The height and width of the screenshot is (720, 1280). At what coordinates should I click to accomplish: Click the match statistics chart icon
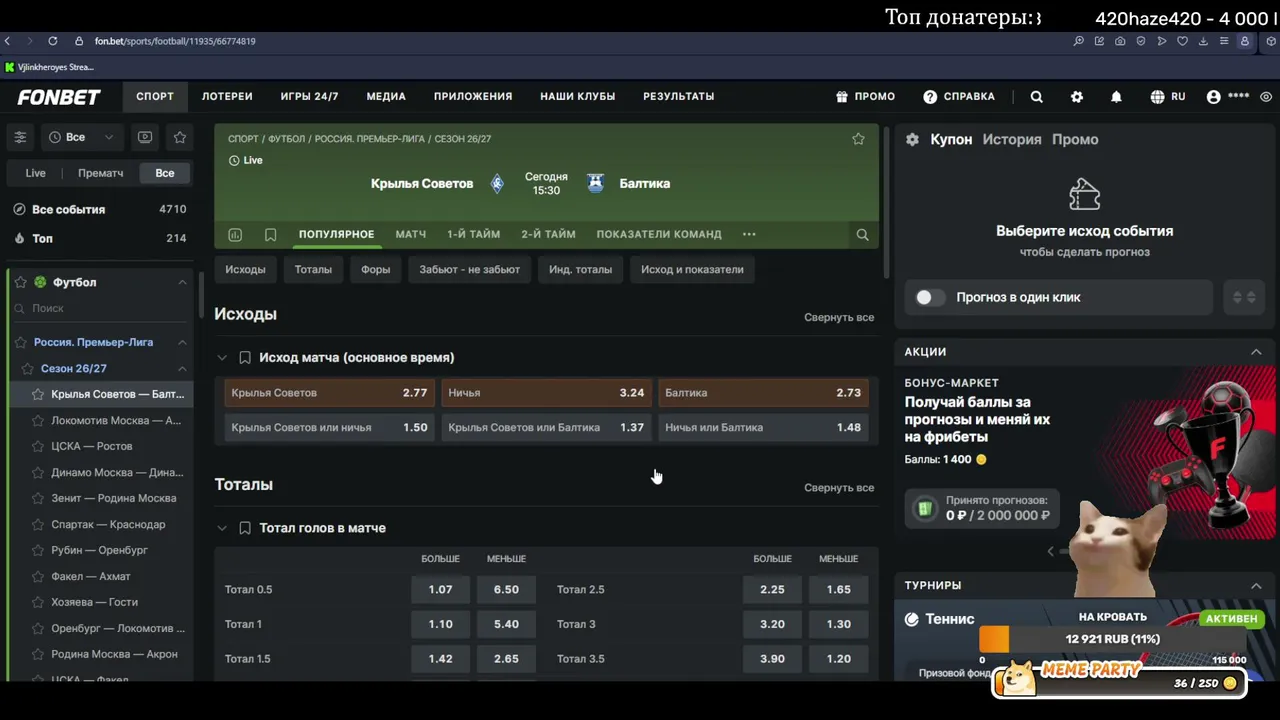(235, 234)
